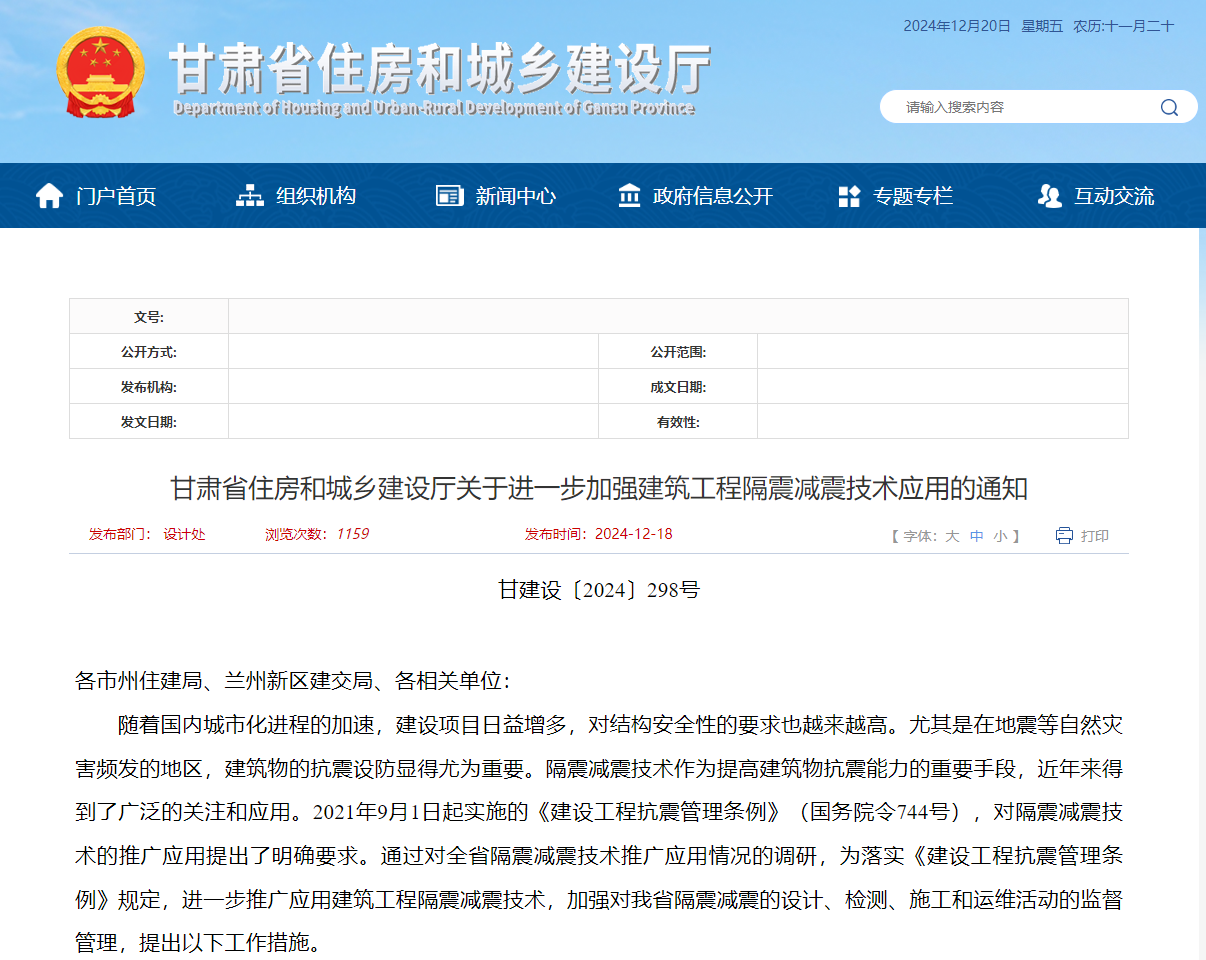Click the 打印 print link
This screenshot has height=960, width=1206.
[1094, 536]
